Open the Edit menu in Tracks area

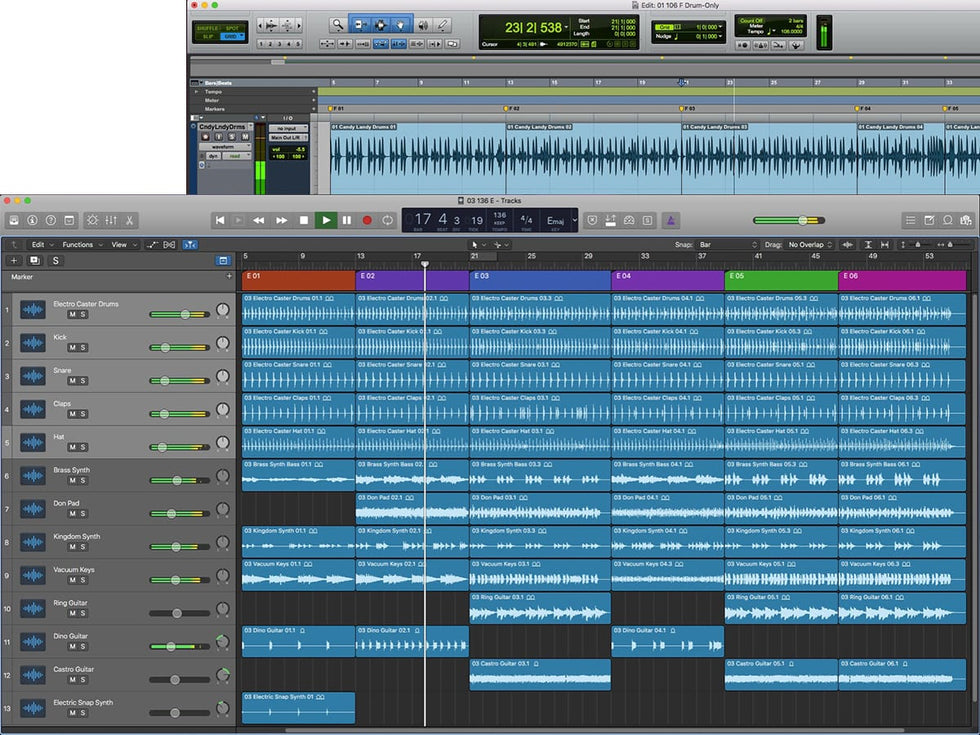tap(40, 244)
